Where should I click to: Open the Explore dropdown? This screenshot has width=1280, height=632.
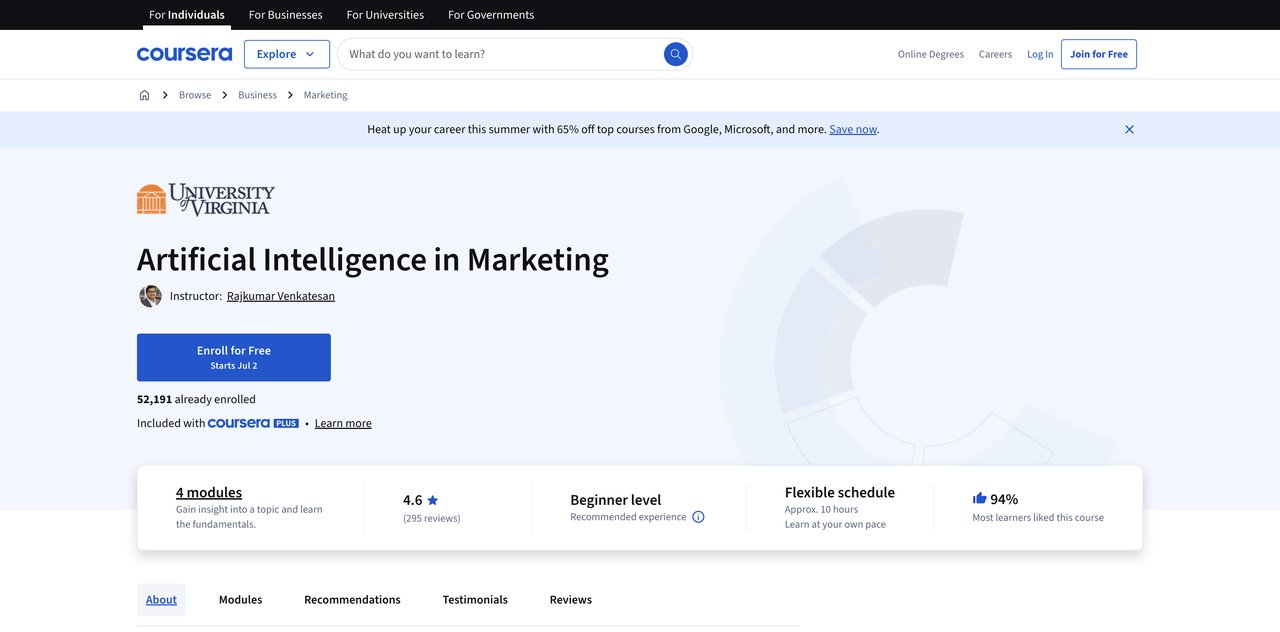point(287,54)
